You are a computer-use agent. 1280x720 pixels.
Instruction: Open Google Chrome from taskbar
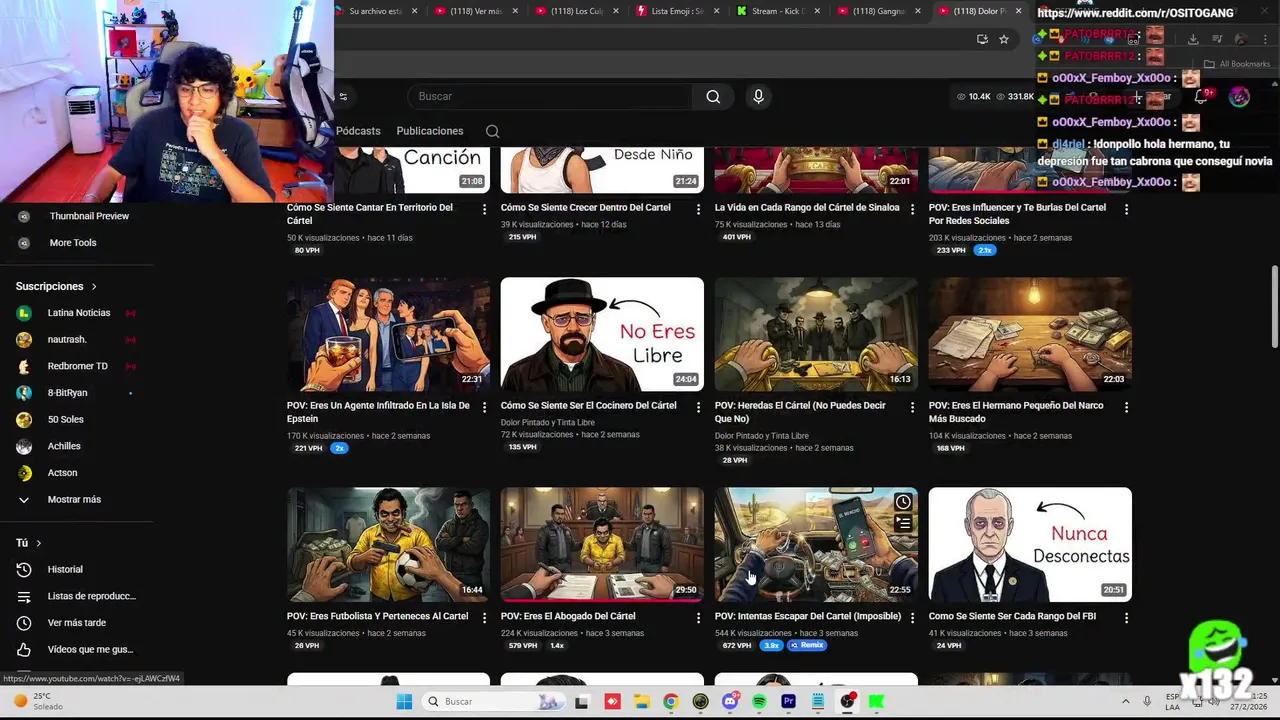tap(671, 701)
